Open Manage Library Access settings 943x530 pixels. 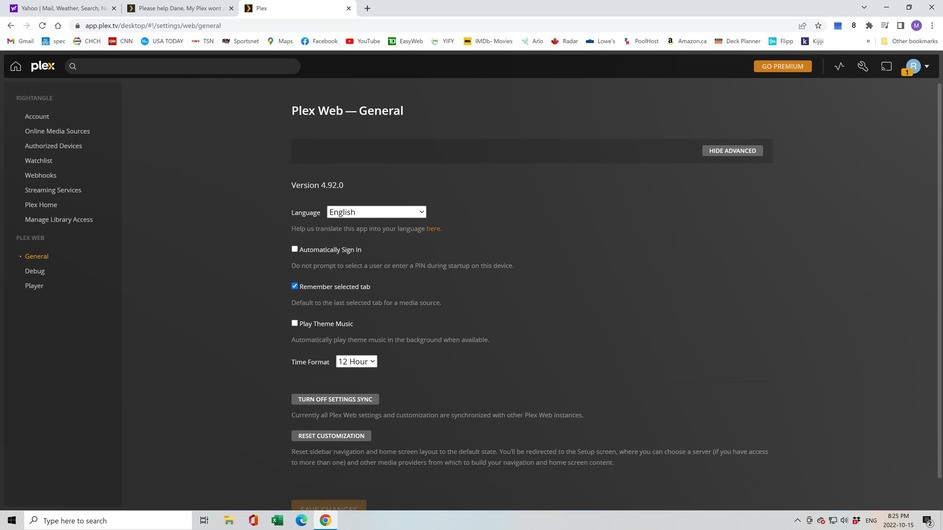coord(58,220)
